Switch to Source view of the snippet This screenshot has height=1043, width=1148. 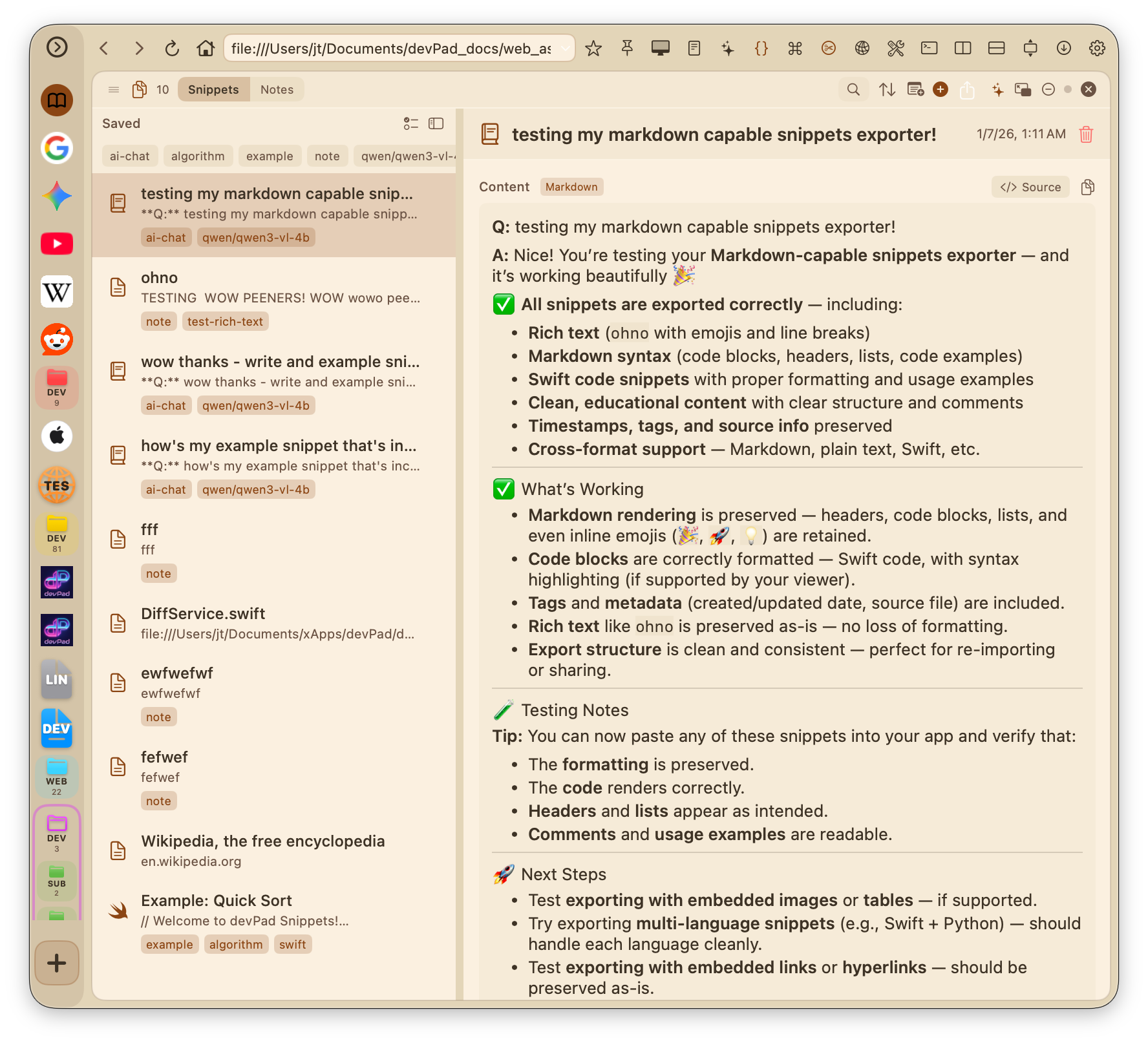click(1030, 187)
